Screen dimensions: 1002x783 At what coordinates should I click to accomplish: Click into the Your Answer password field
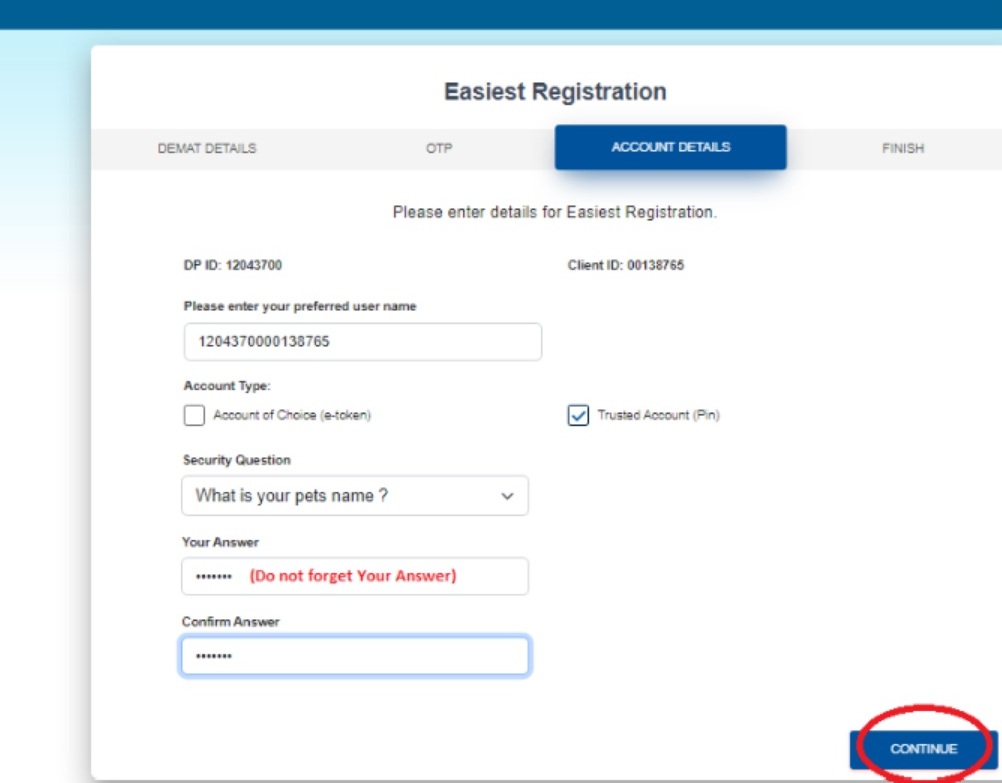(x=355, y=577)
